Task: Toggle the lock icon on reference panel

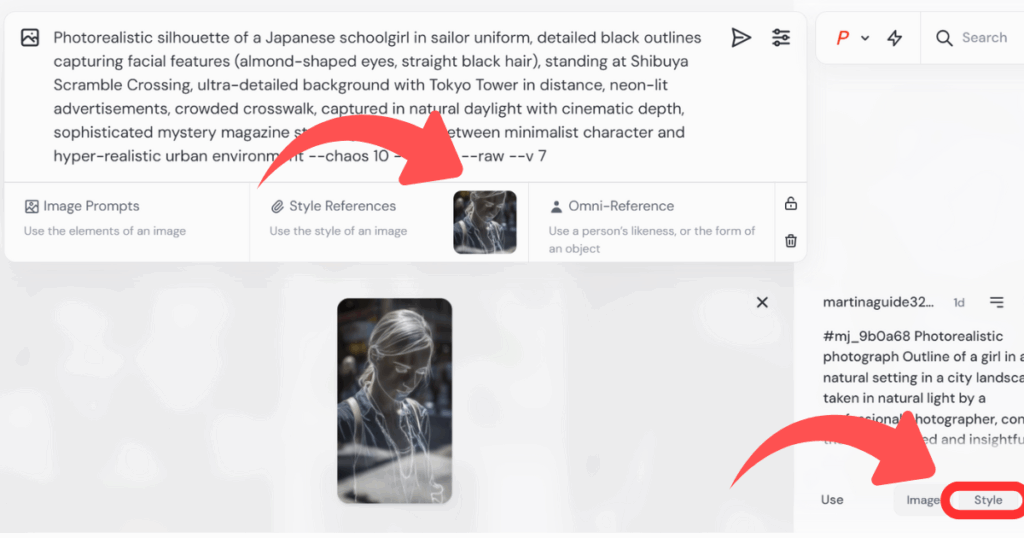Action: tap(790, 204)
